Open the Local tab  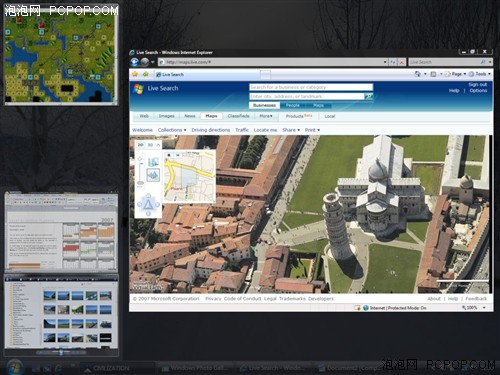click(329, 116)
